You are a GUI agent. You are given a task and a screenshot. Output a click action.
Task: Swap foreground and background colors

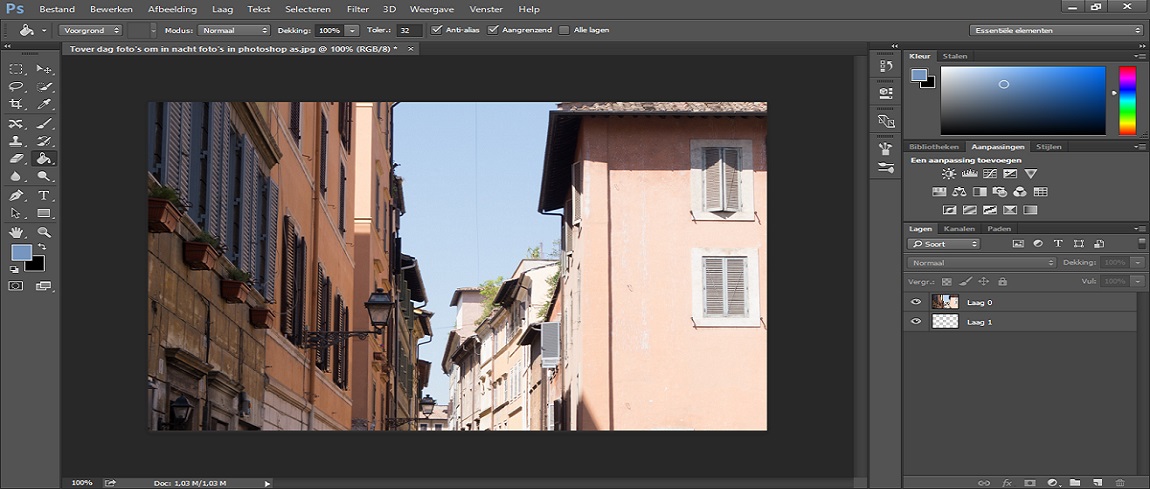(42, 247)
